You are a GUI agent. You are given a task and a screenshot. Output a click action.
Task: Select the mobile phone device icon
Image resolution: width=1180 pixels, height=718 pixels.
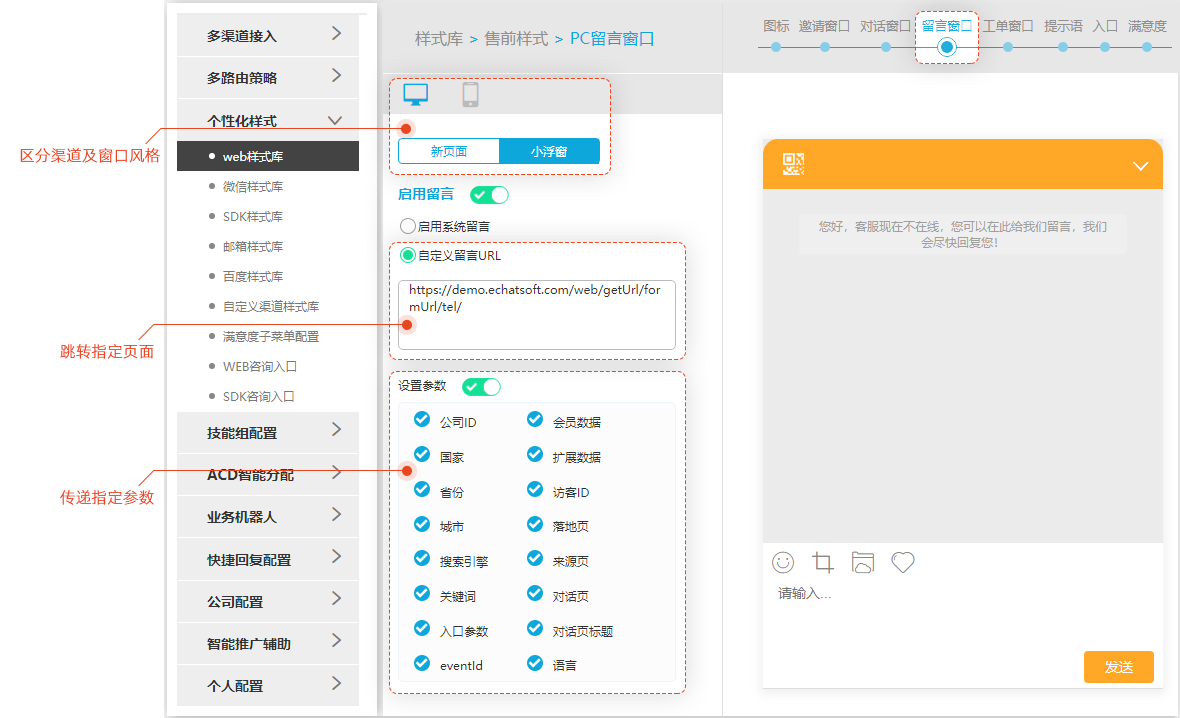(470, 95)
